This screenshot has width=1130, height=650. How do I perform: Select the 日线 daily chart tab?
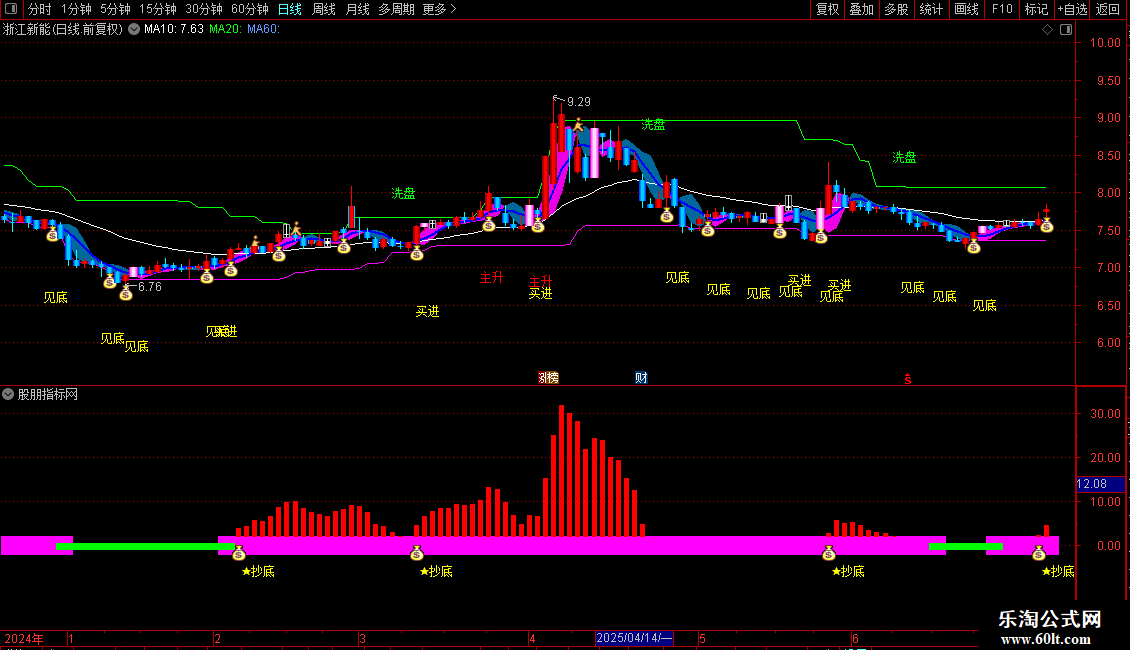click(290, 9)
